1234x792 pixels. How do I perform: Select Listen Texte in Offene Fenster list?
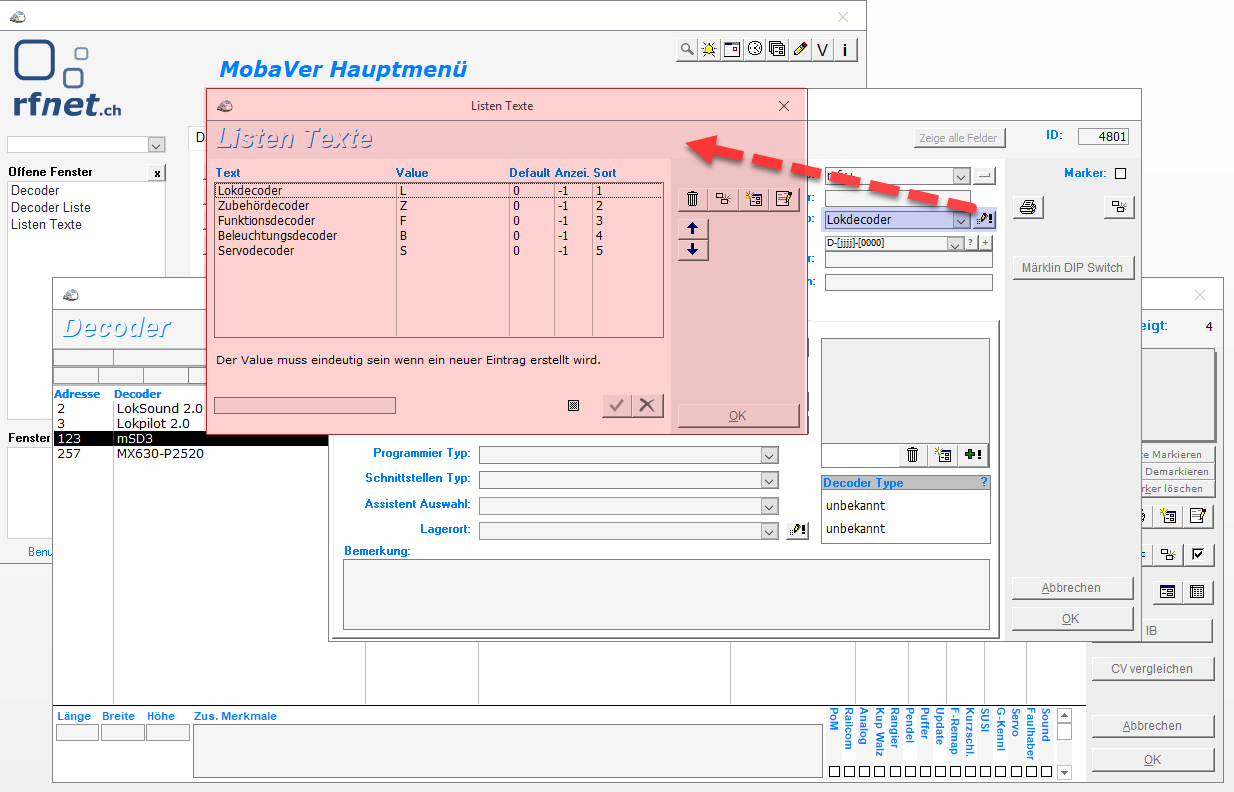coord(46,224)
